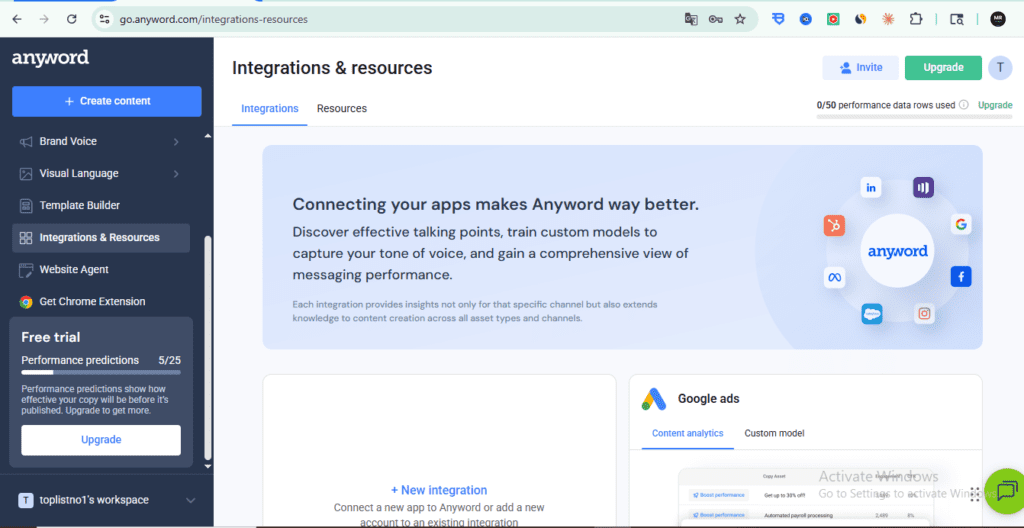Click the Performance predictions 5/25 counter
The height and width of the screenshot is (528, 1024).
(169, 360)
